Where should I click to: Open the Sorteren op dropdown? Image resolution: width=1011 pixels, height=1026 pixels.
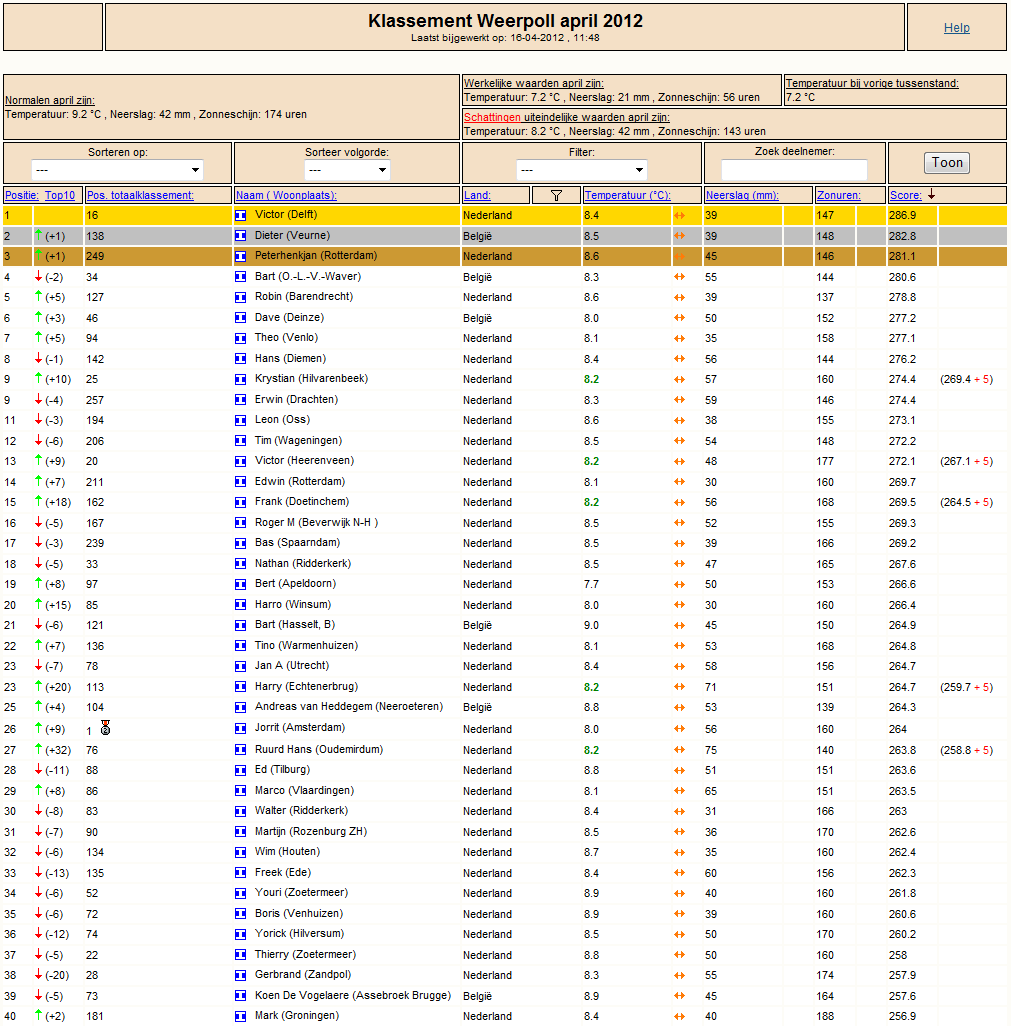117,170
